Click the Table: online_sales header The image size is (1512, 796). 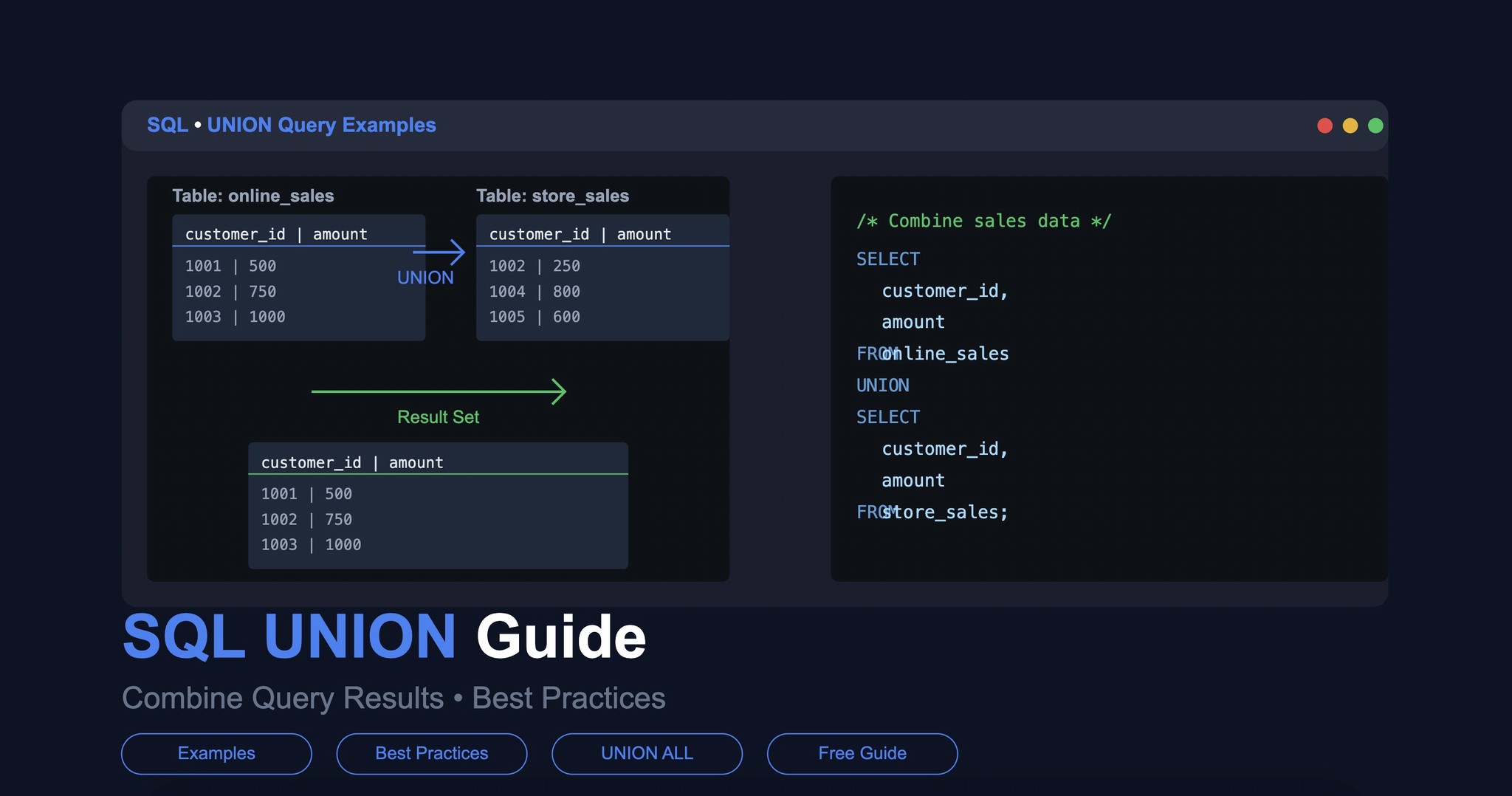tap(252, 196)
